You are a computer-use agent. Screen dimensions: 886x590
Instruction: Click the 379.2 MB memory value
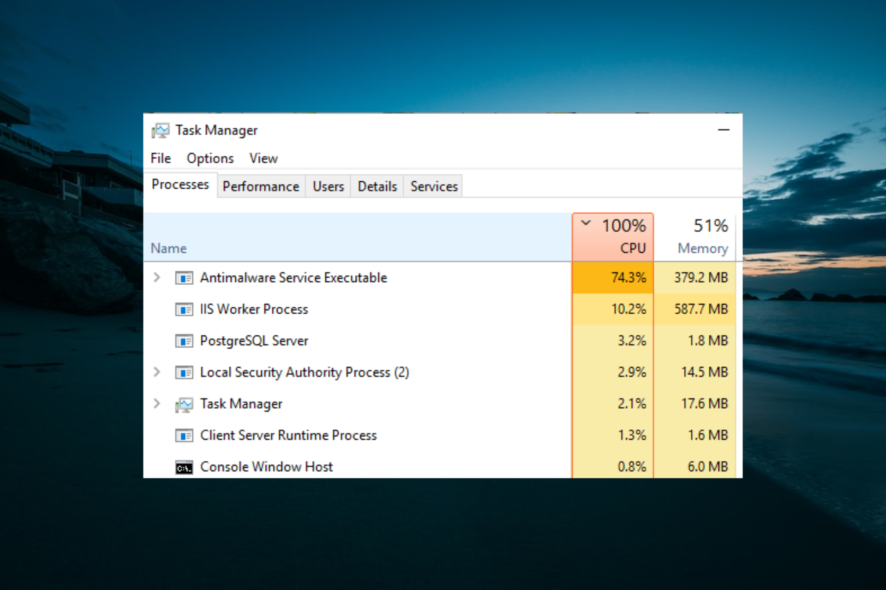(x=701, y=277)
